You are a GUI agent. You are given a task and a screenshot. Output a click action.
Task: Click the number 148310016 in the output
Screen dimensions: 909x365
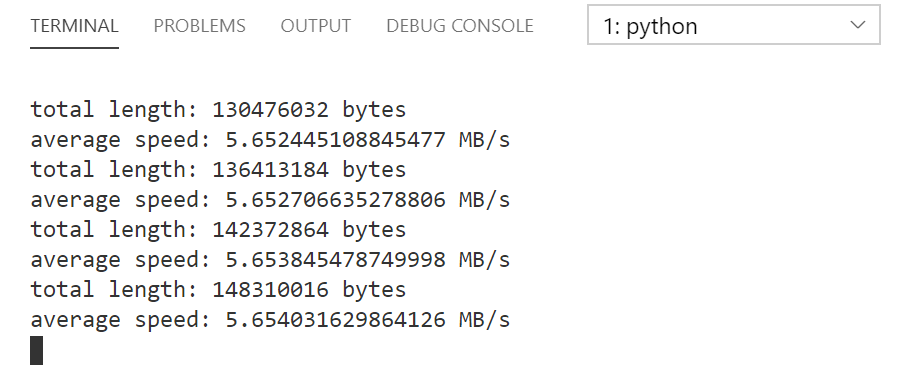click(270, 290)
